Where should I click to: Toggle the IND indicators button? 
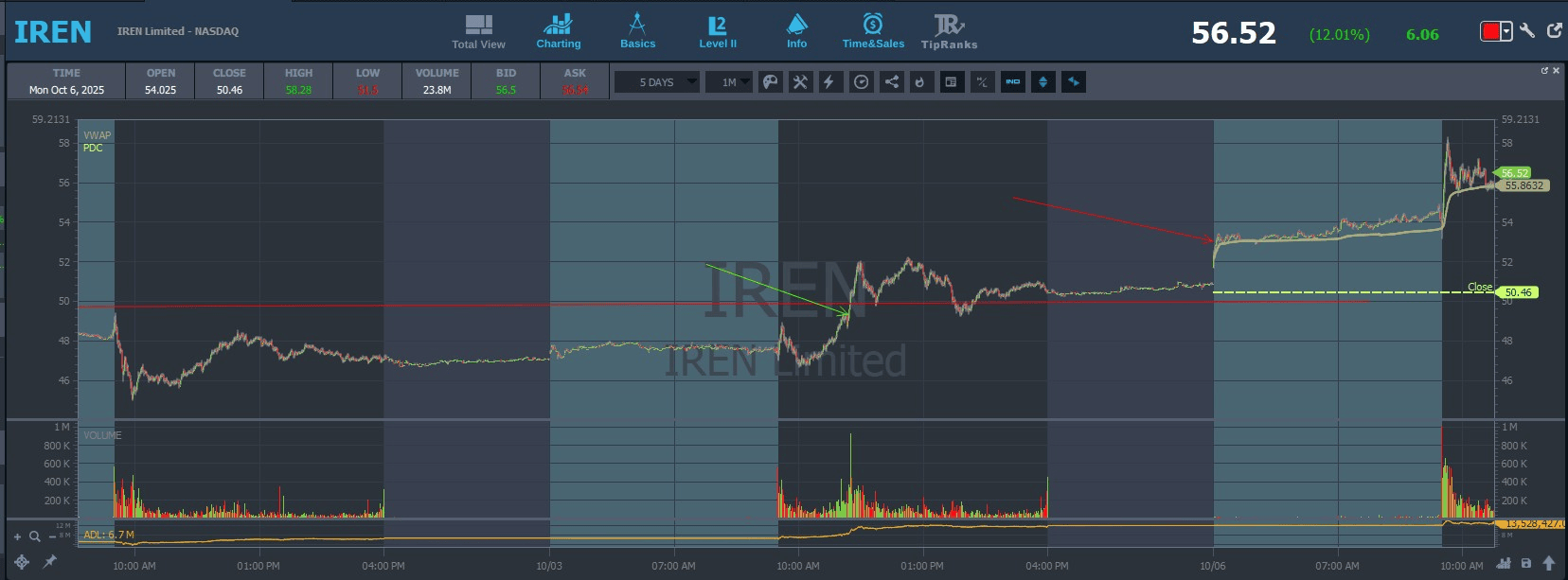(x=1012, y=82)
